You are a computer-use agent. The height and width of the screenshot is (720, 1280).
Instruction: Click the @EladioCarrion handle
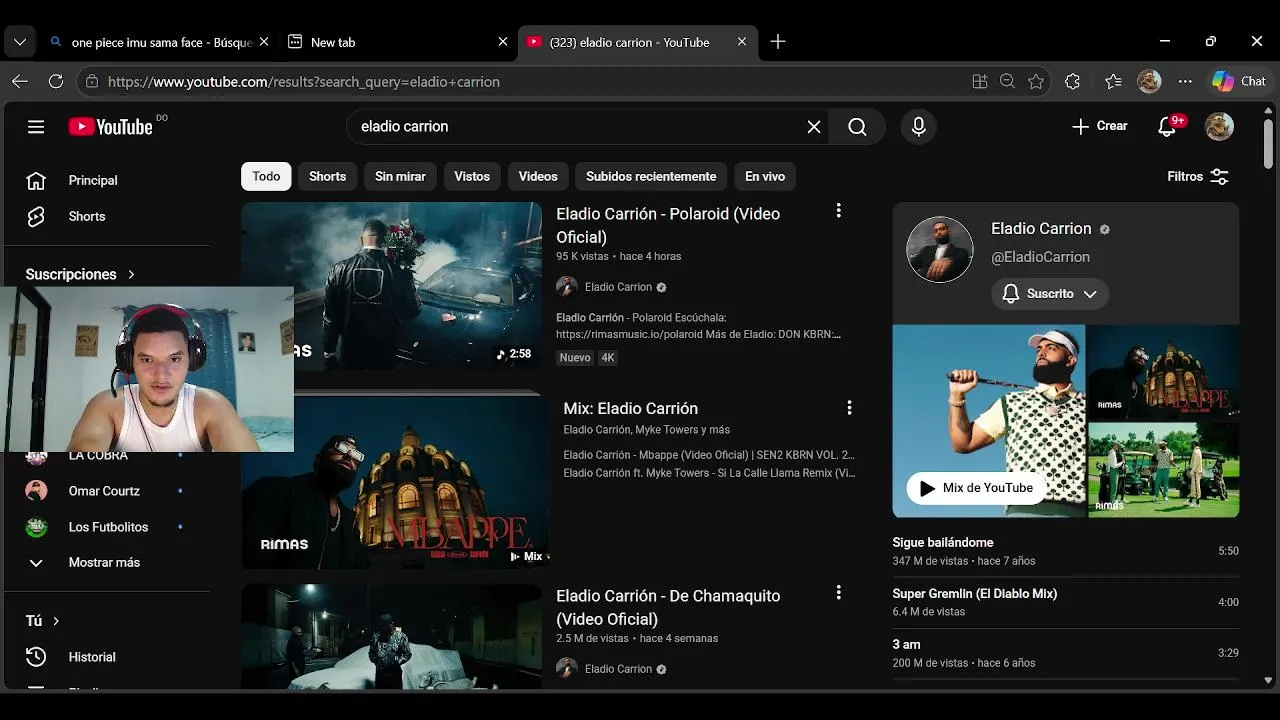click(1040, 257)
